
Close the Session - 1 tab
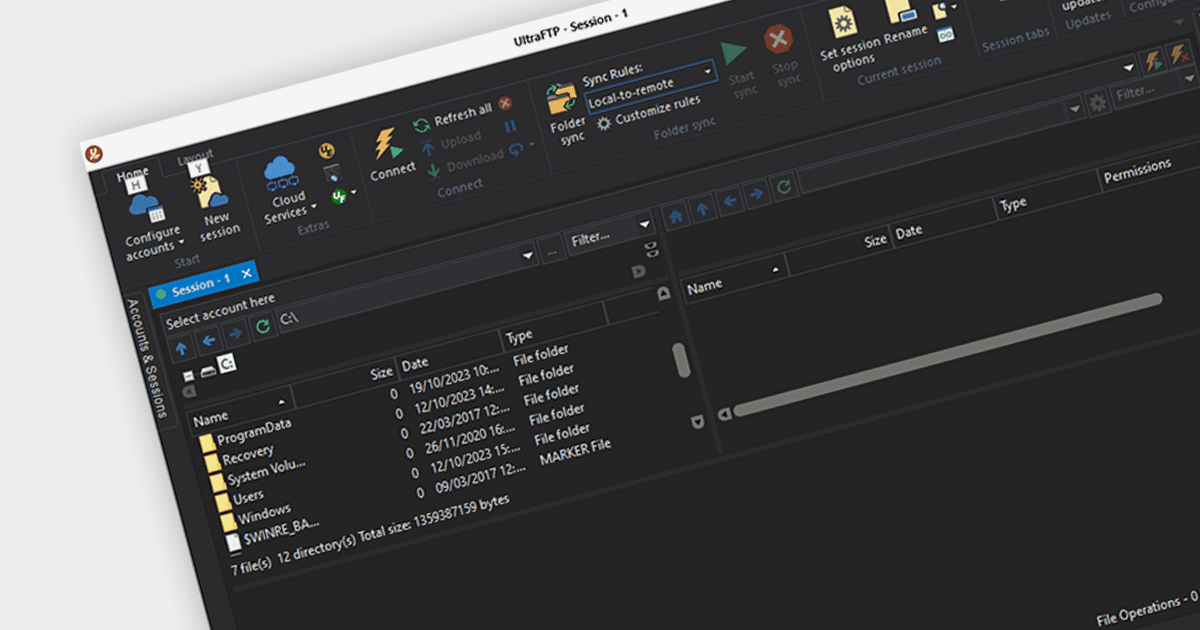247,272
